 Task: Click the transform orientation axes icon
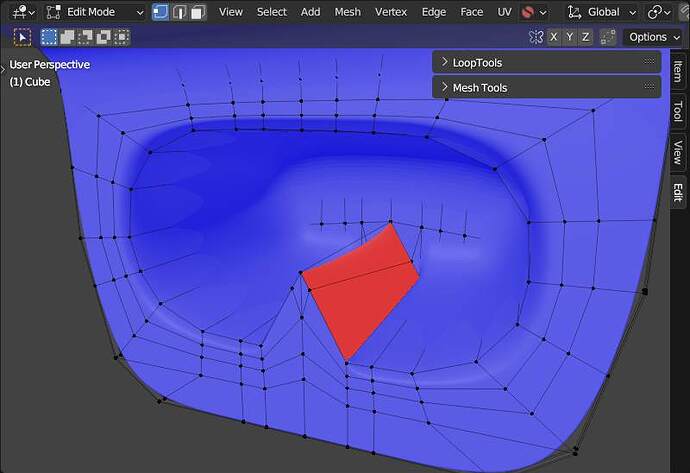[574, 12]
